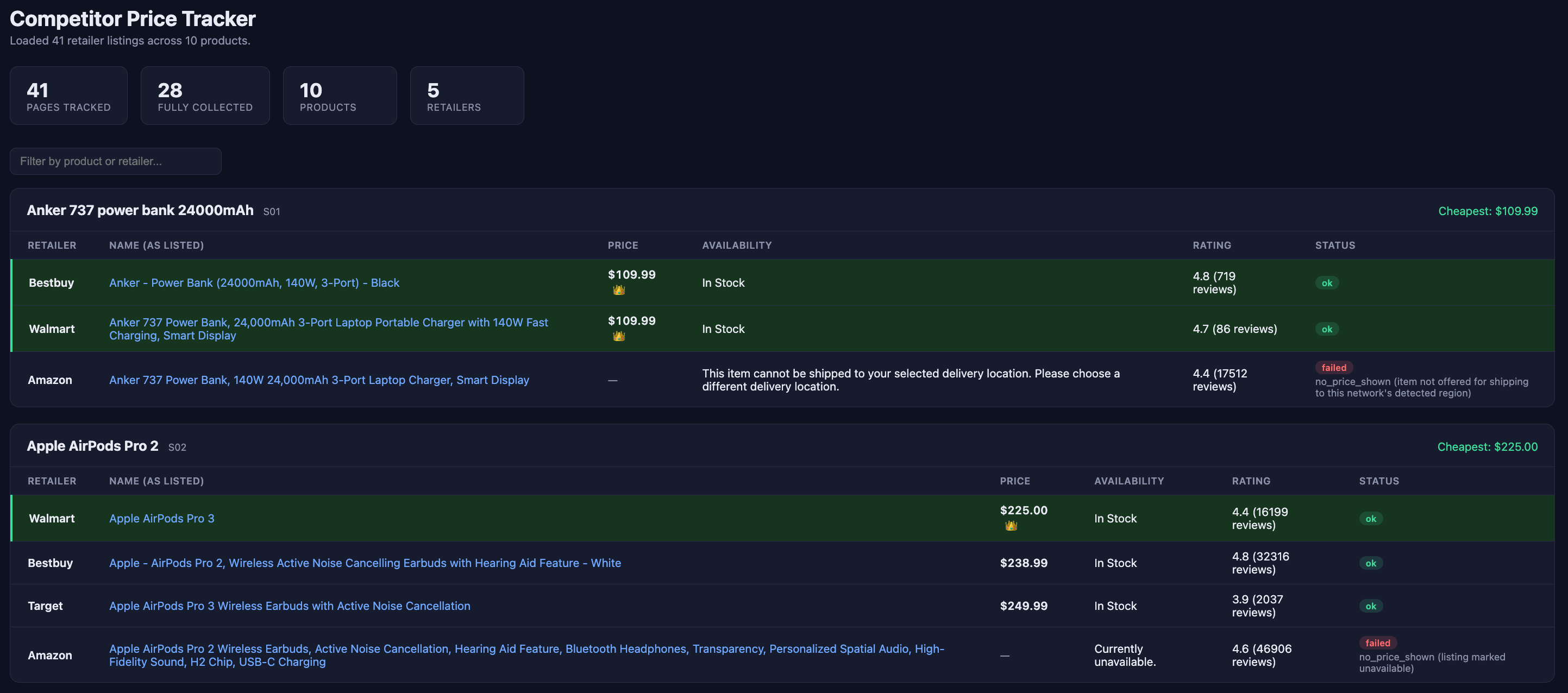Click the "Apple AirPods Pro 2" section heading
1568x693 pixels.
(x=92, y=446)
